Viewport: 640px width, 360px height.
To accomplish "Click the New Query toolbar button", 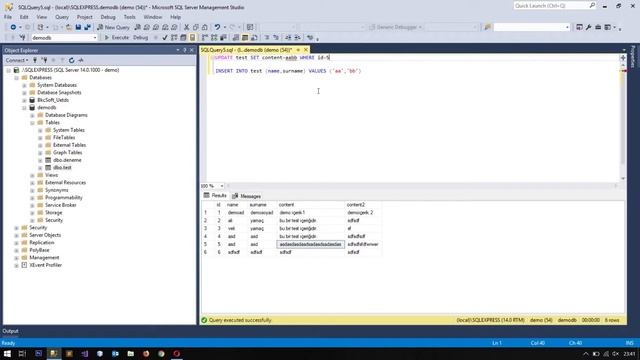I will point(113,27).
